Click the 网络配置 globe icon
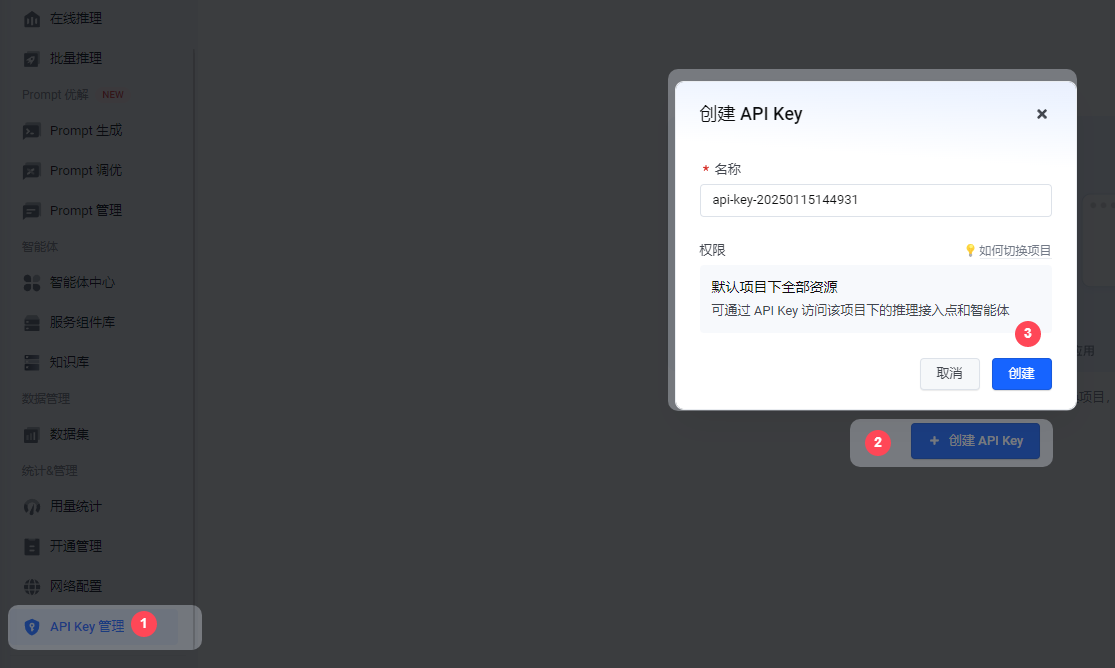 pyautogui.click(x=32, y=586)
